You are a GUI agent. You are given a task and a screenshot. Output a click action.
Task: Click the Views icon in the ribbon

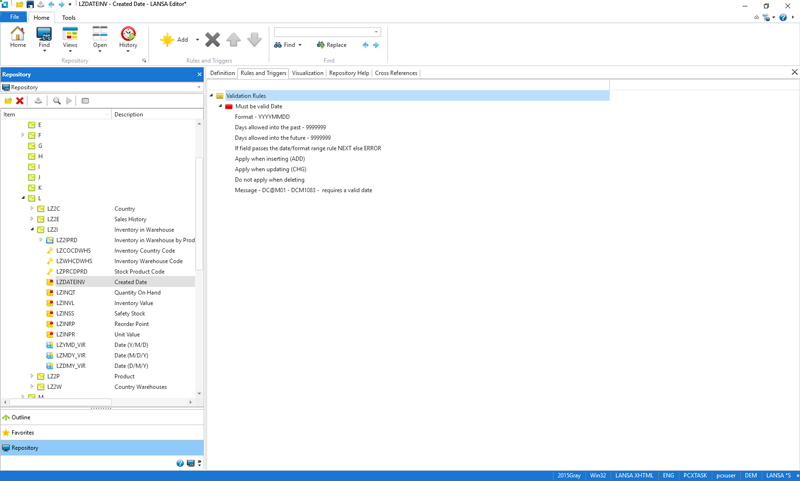70,38
